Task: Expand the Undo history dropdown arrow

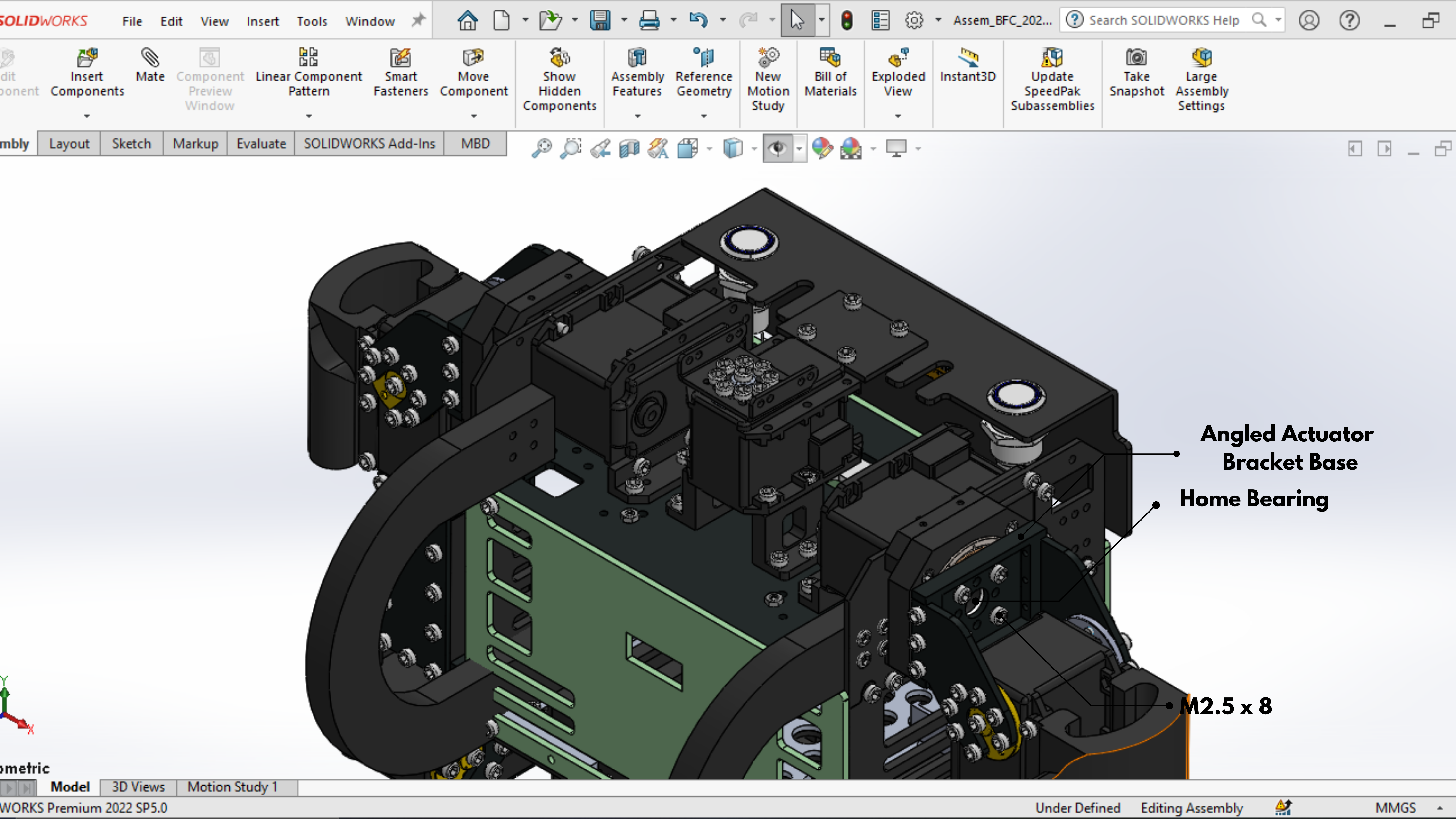Action: point(722,20)
